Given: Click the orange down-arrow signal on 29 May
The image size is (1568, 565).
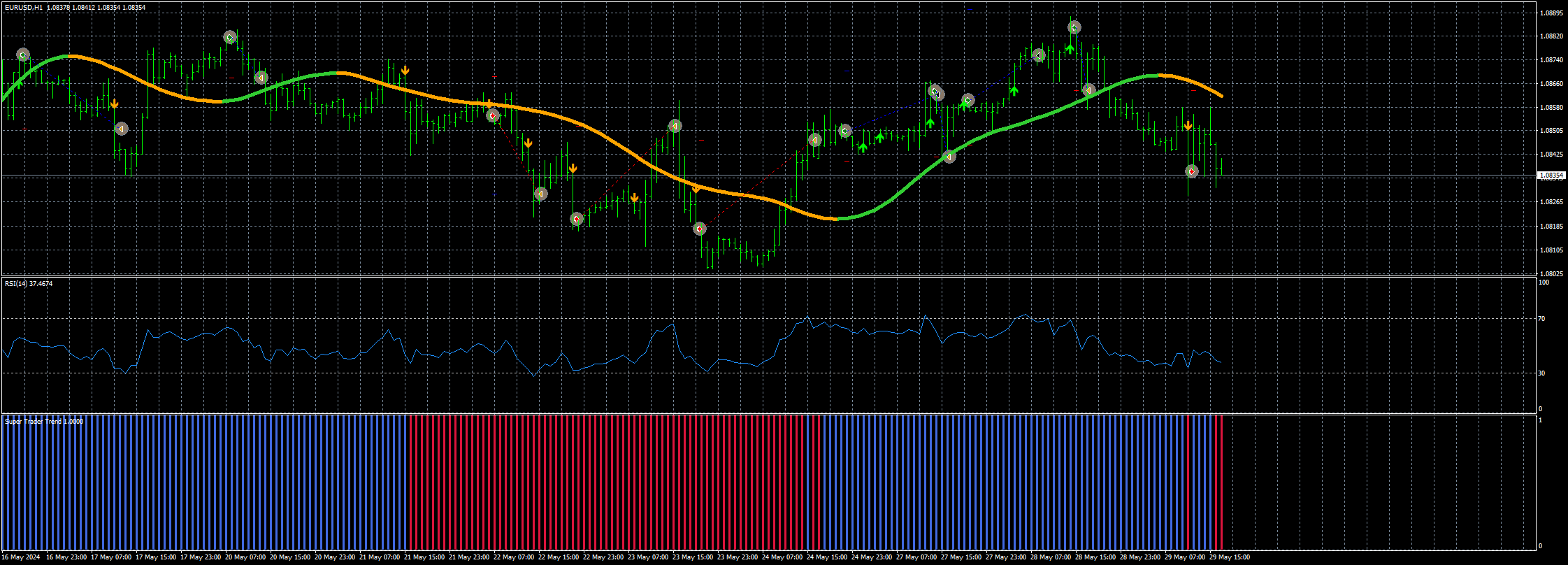Looking at the screenshot, I should (1188, 126).
